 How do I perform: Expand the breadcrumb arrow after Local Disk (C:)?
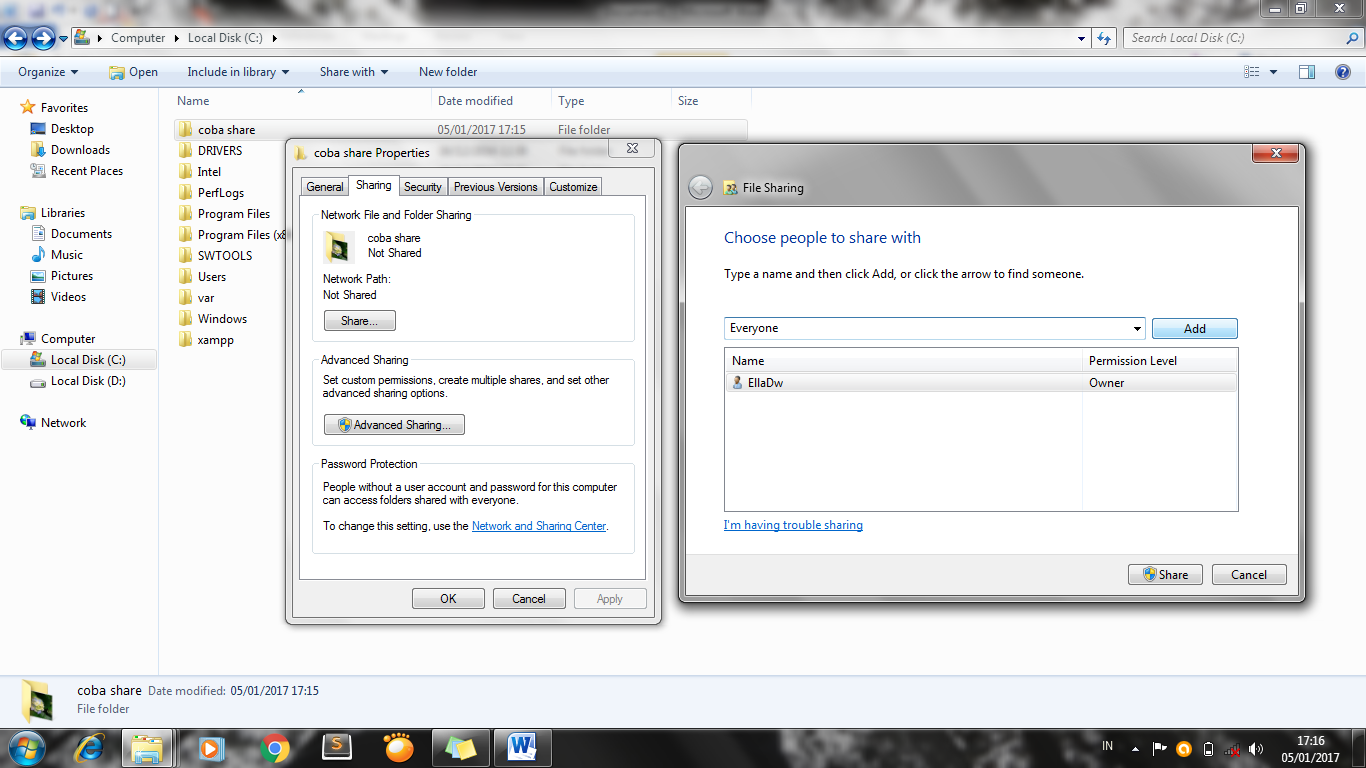point(274,38)
